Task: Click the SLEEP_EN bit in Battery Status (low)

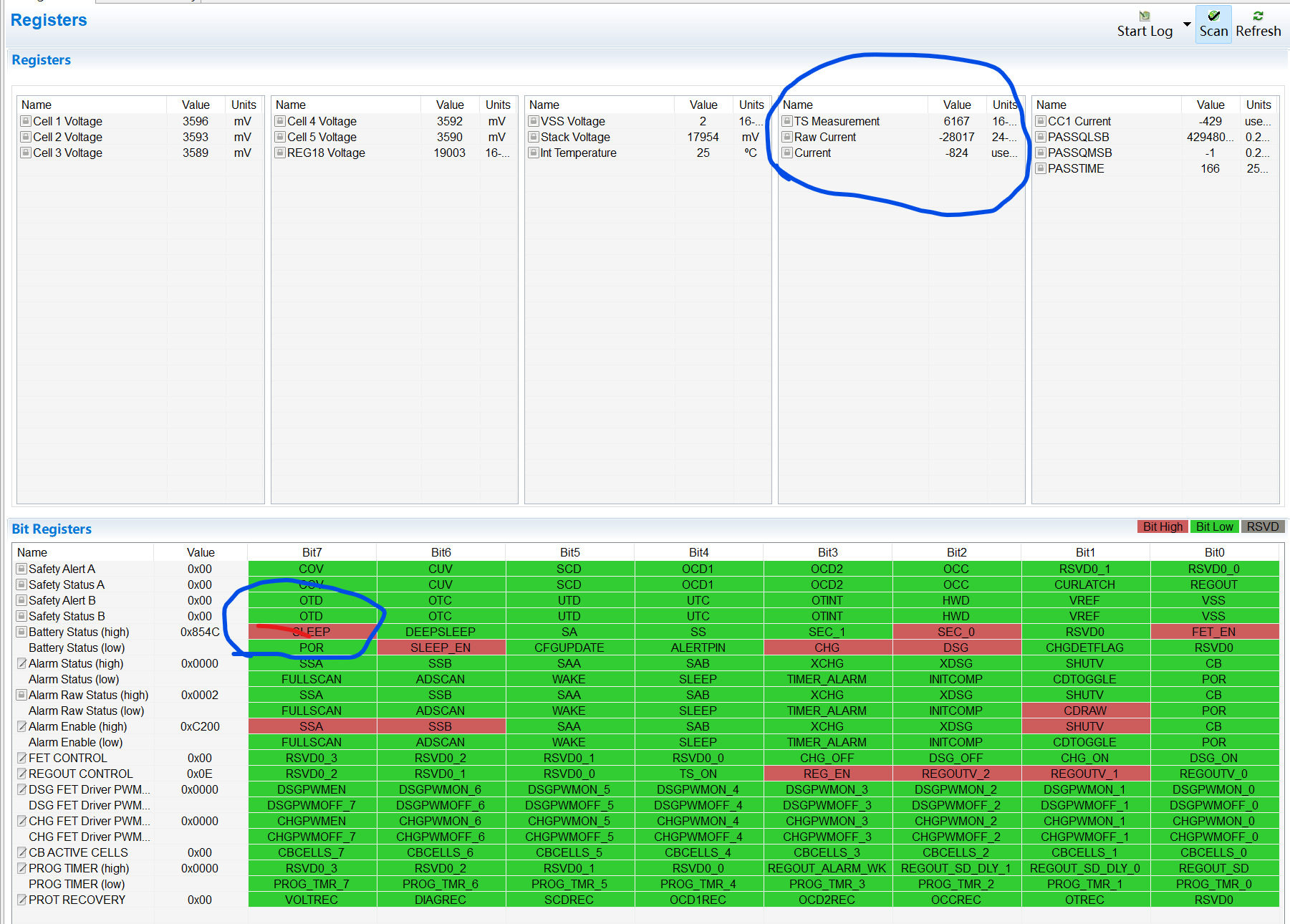Action: (441, 648)
